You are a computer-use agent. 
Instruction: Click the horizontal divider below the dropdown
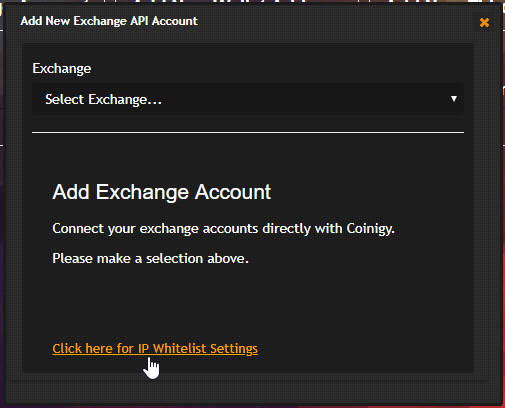[248, 132]
